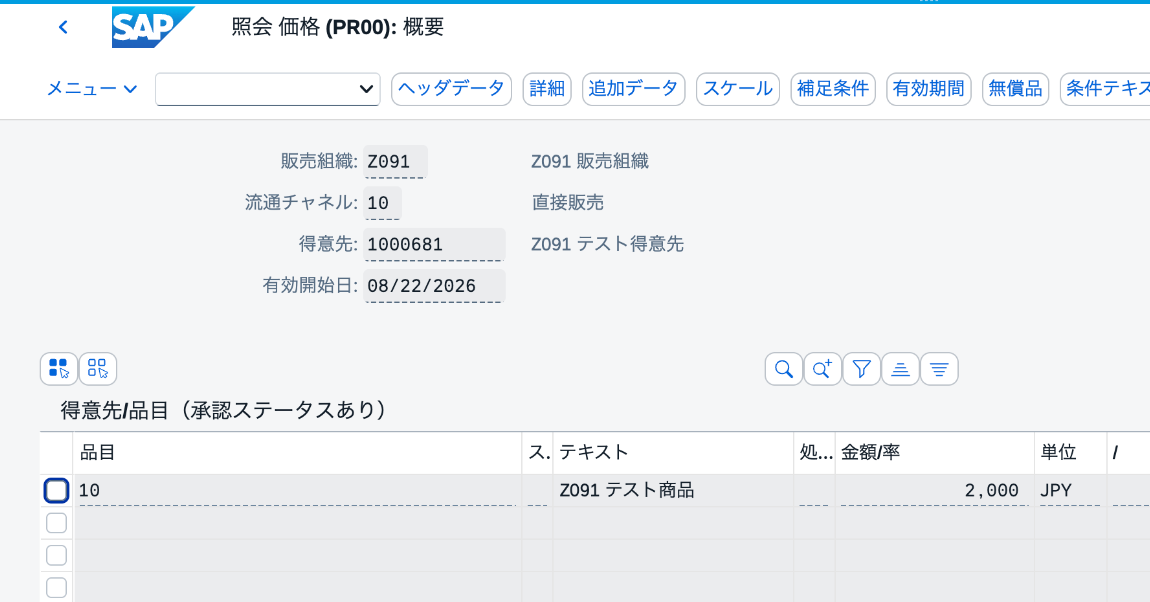The width and height of the screenshot is (1150, 602).
Task: Click the 品目 column header
Action: [x=297, y=452]
